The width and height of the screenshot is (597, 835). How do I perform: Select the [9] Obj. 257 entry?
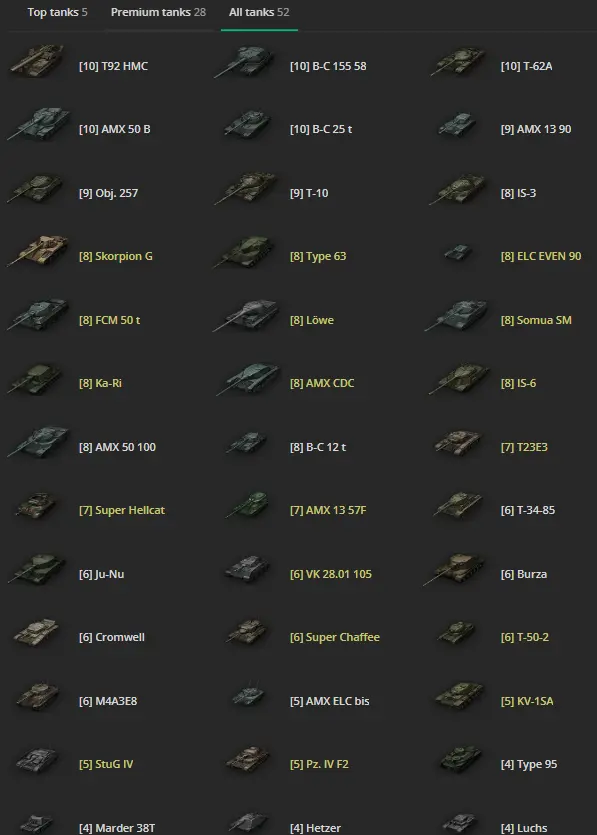(108, 193)
